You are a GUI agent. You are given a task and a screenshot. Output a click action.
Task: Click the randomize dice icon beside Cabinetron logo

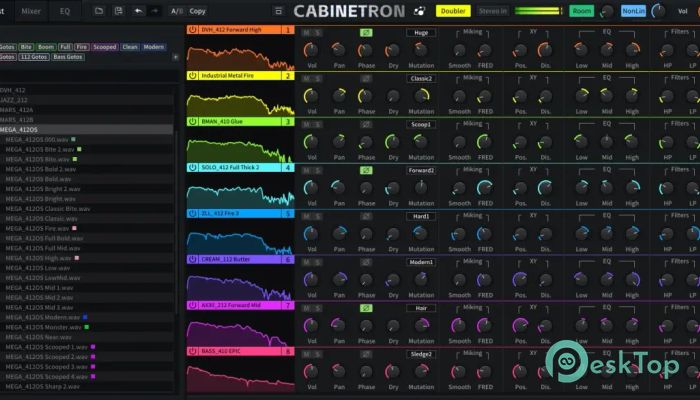tap(419, 12)
